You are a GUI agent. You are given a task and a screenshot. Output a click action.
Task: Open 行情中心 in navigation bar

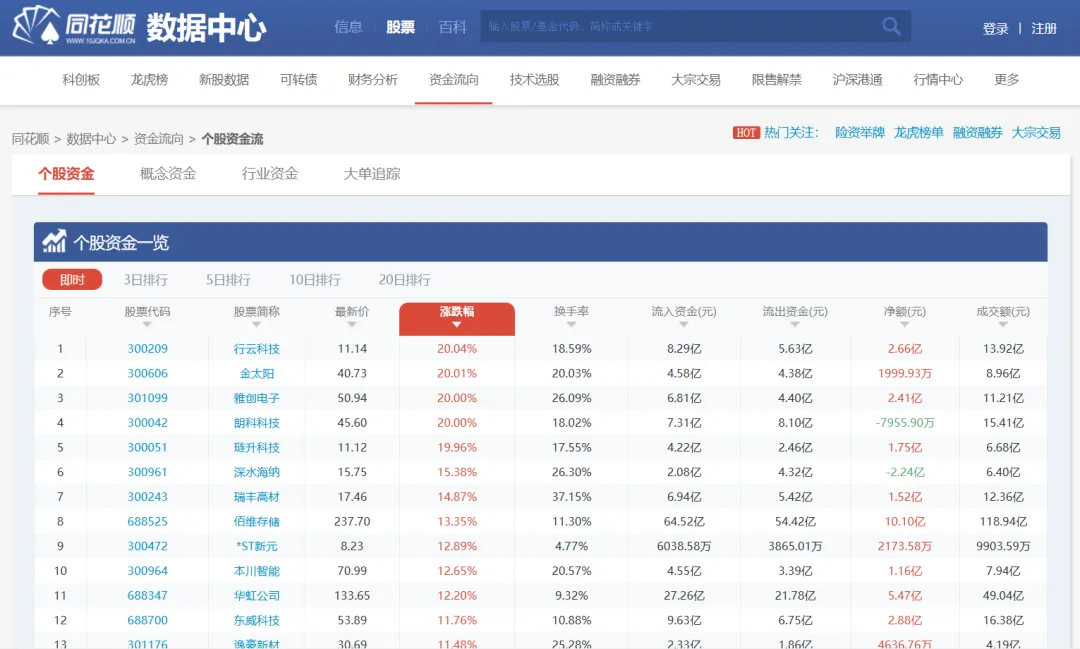coord(938,80)
